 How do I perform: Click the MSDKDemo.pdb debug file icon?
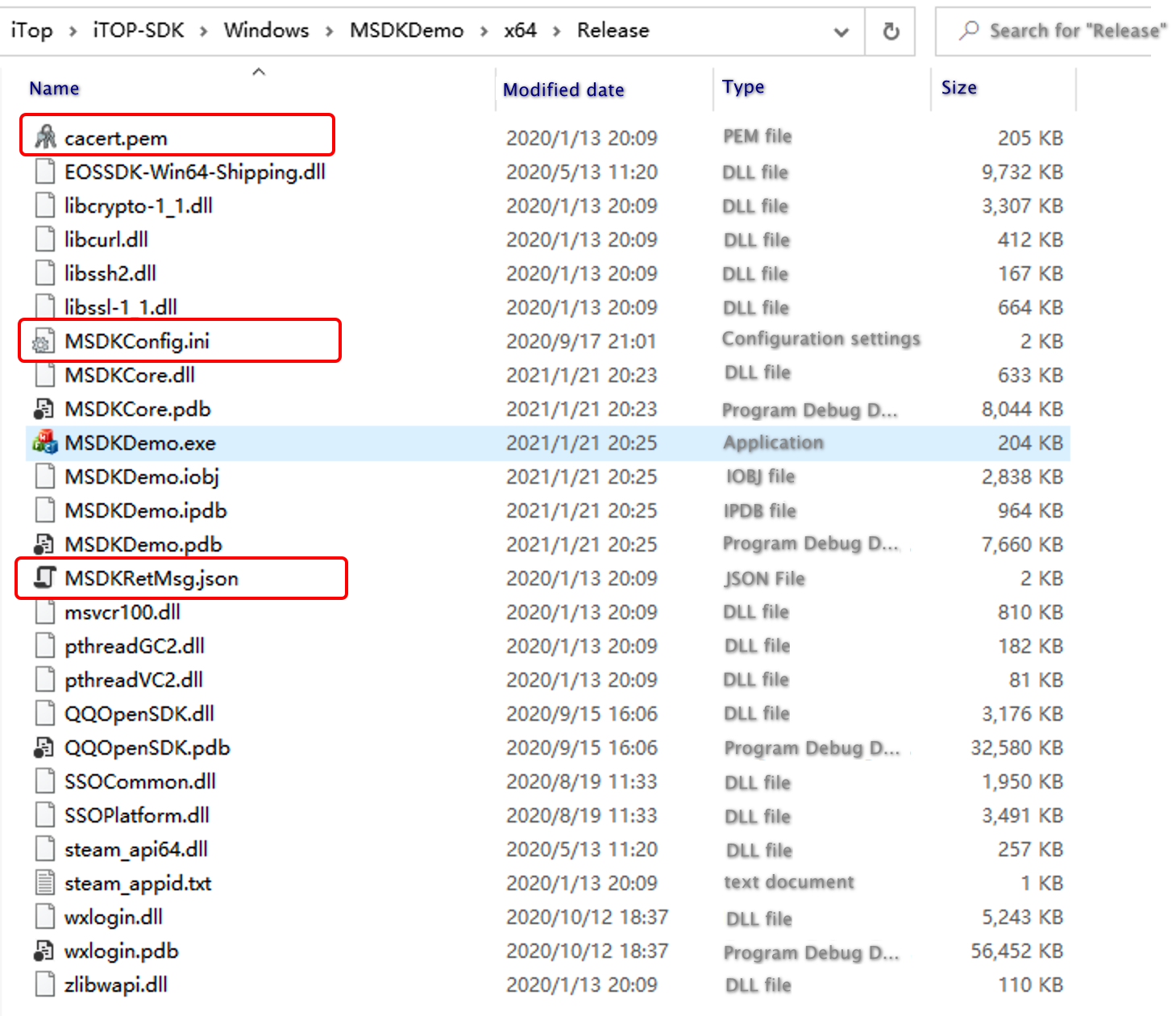pos(44,544)
